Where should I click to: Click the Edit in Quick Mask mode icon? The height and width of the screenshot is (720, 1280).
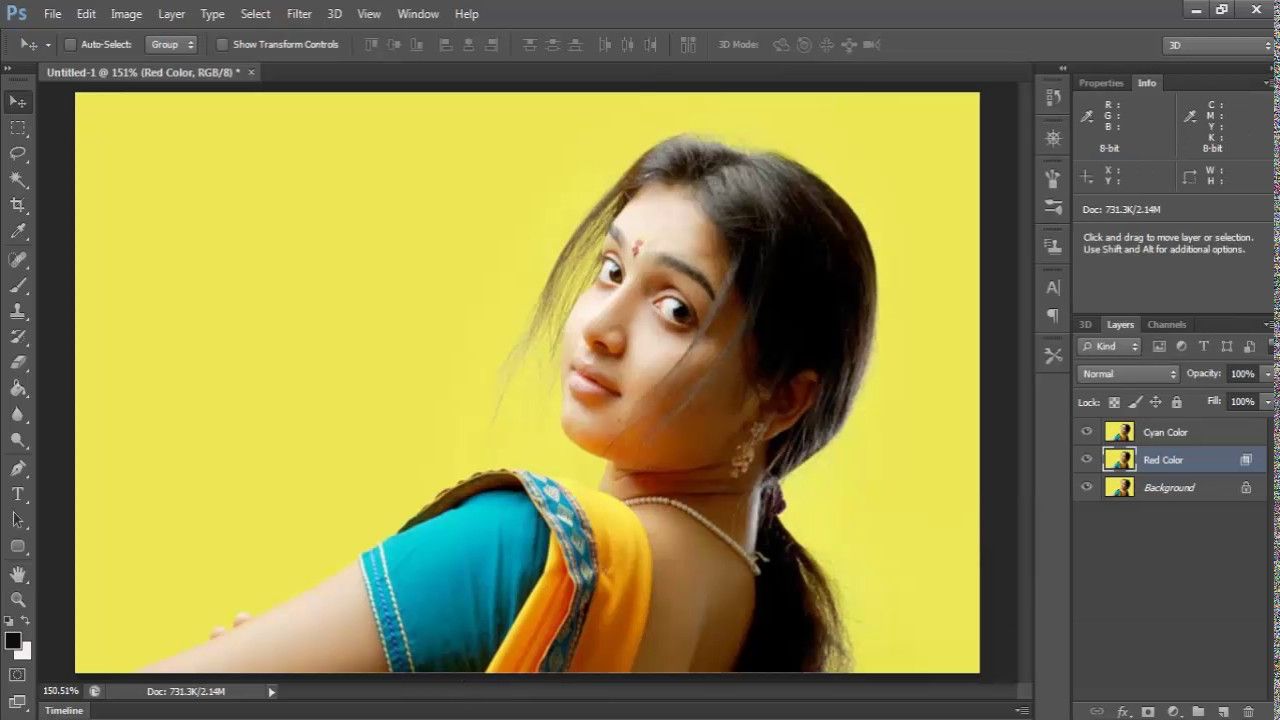[x=18, y=675]
